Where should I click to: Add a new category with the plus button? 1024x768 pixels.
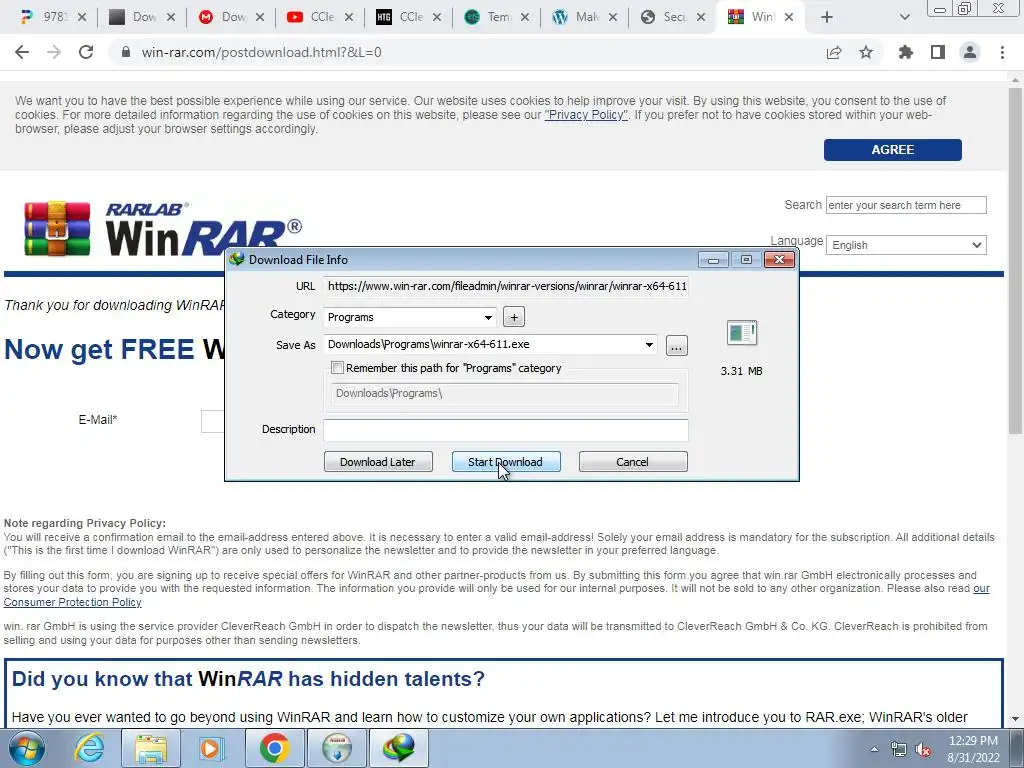coord(514,317)
